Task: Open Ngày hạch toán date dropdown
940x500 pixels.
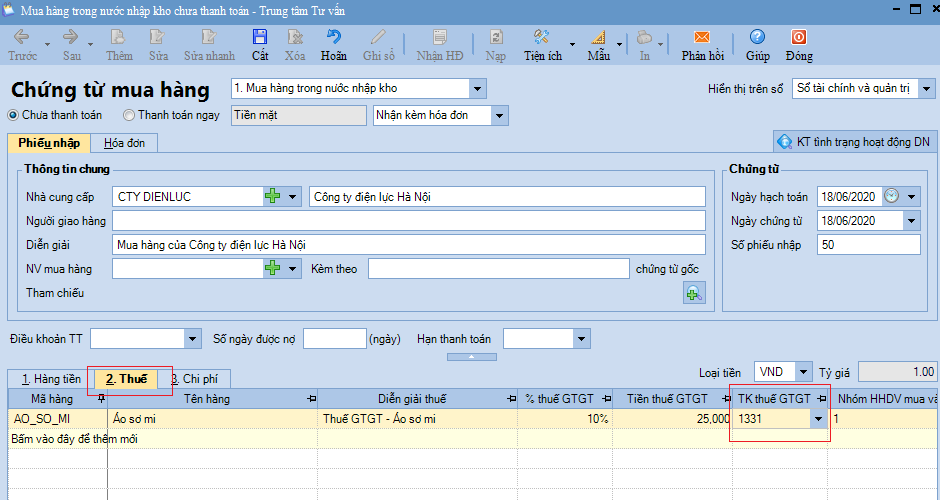Action: pos(911,197)
